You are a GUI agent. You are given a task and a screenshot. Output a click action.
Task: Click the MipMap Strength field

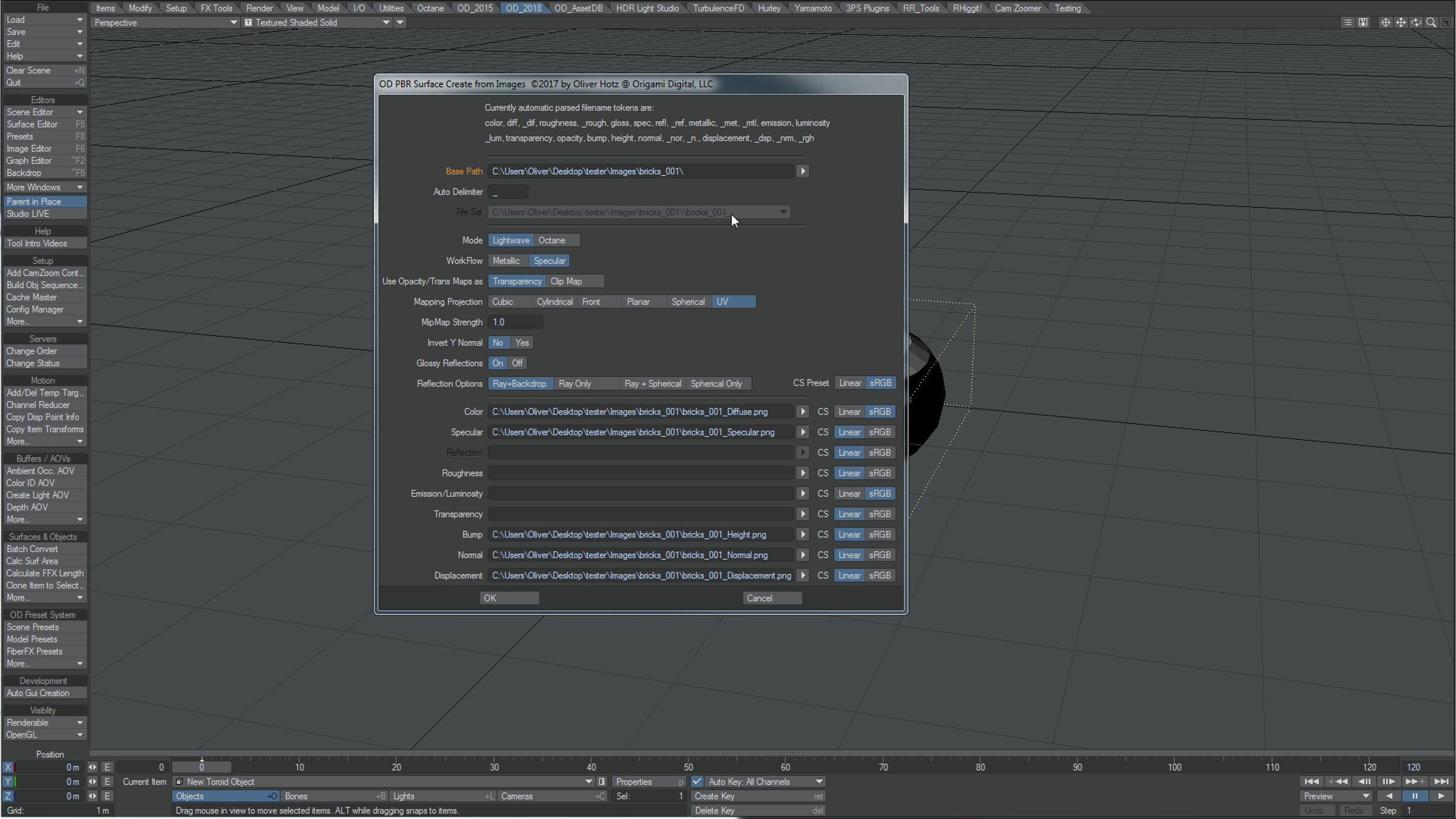click(515, 322)
